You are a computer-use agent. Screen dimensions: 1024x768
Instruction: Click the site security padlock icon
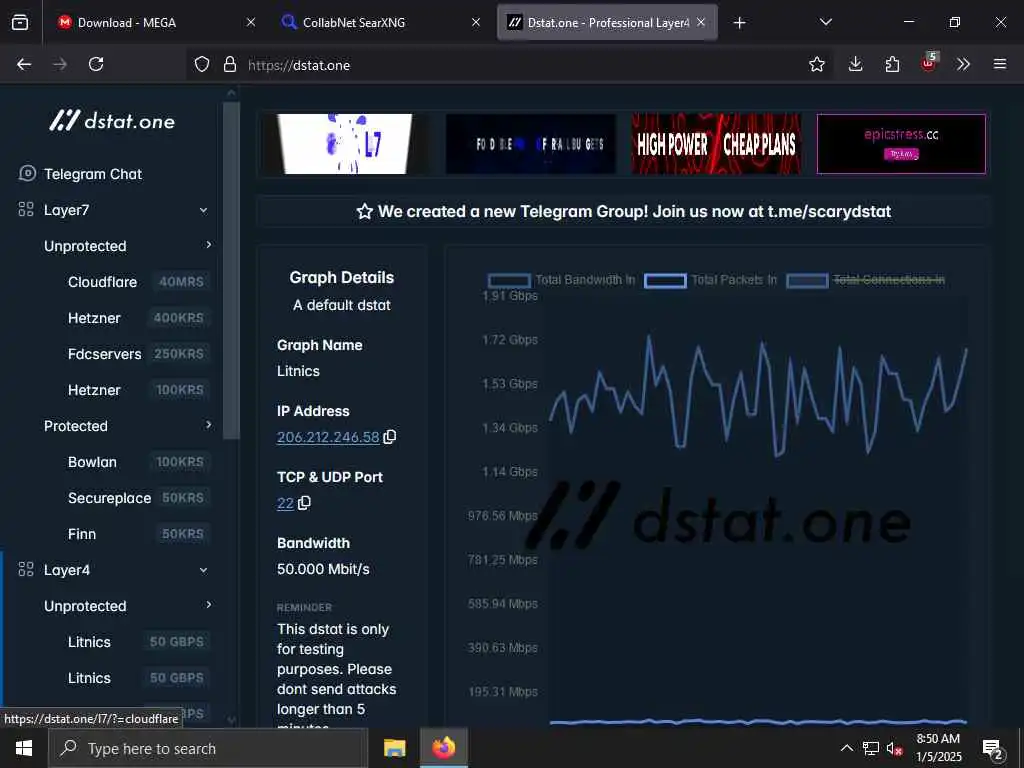point(229,64)
